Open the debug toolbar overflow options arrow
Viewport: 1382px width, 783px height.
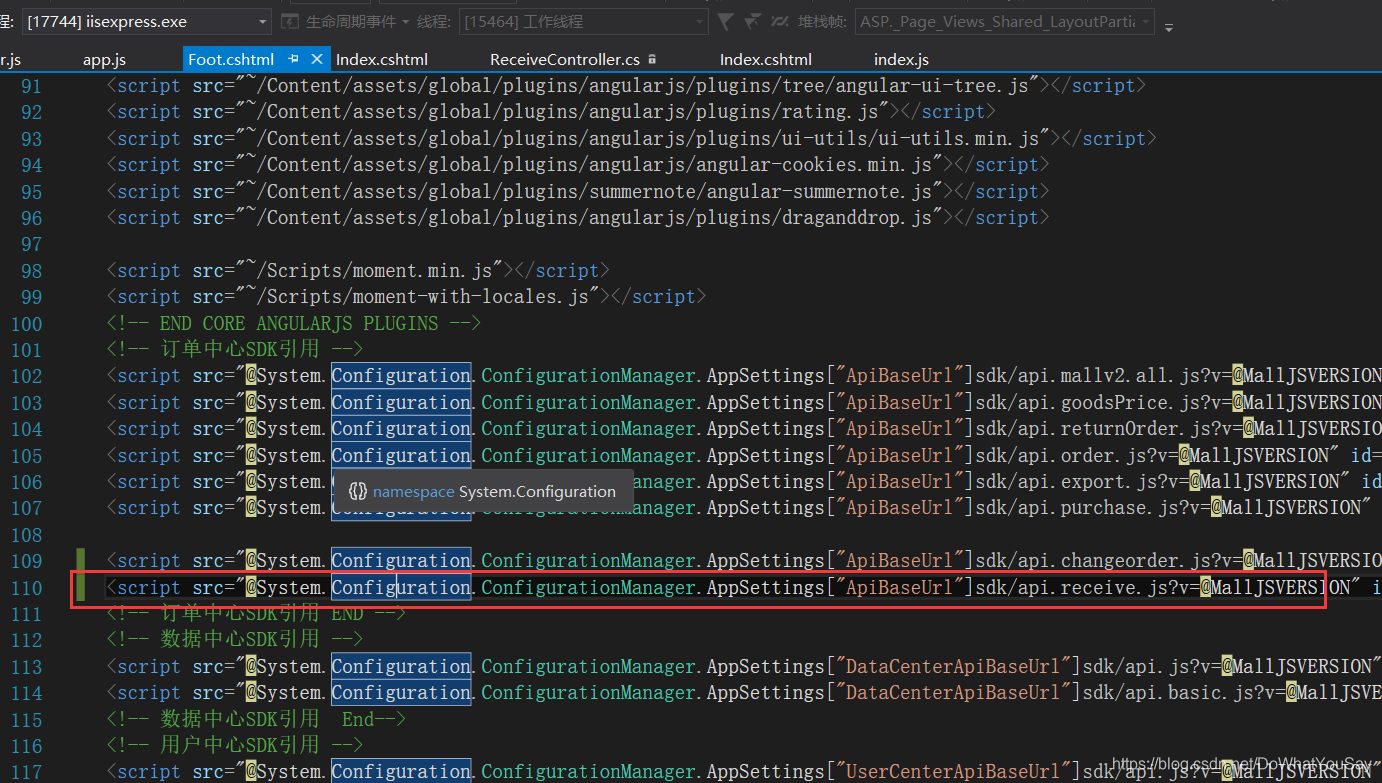point(1169,26)
